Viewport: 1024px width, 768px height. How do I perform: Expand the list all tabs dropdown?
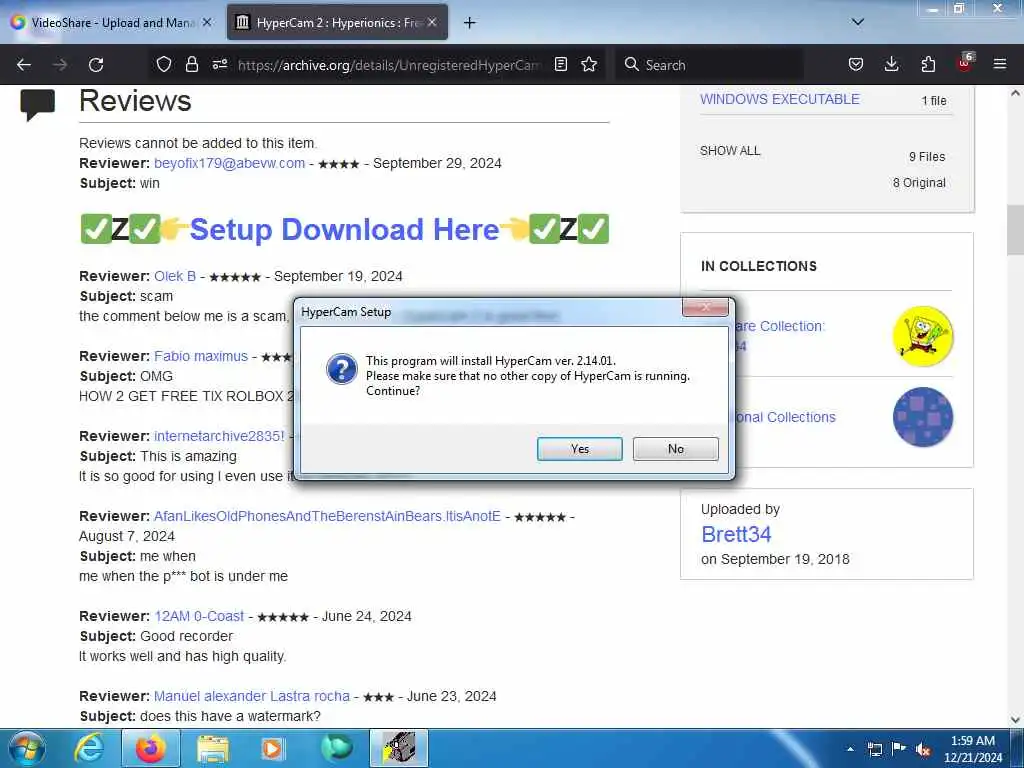click(858, 22)
